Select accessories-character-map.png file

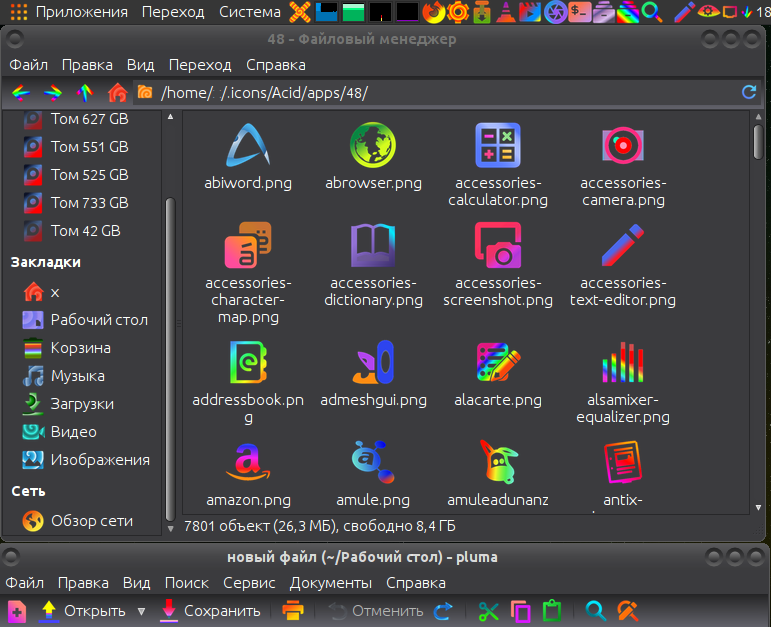point(248,273)
